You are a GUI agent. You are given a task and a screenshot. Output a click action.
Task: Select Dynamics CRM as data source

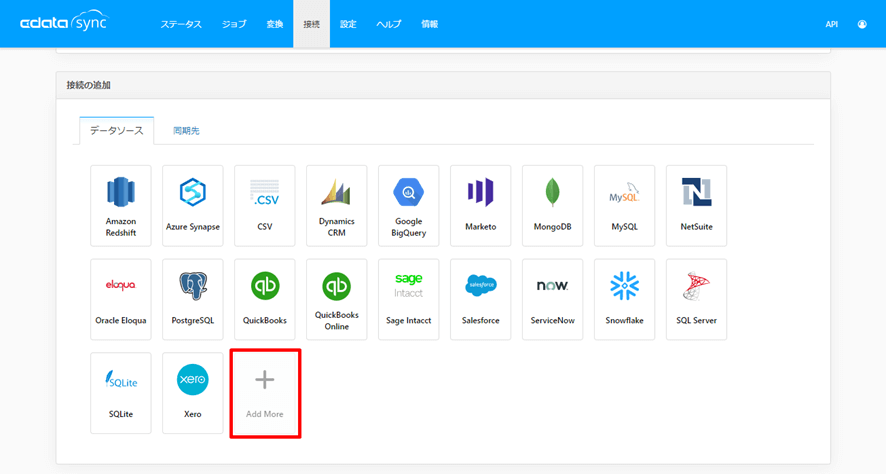pyautogui.click(x=337, y=206)
